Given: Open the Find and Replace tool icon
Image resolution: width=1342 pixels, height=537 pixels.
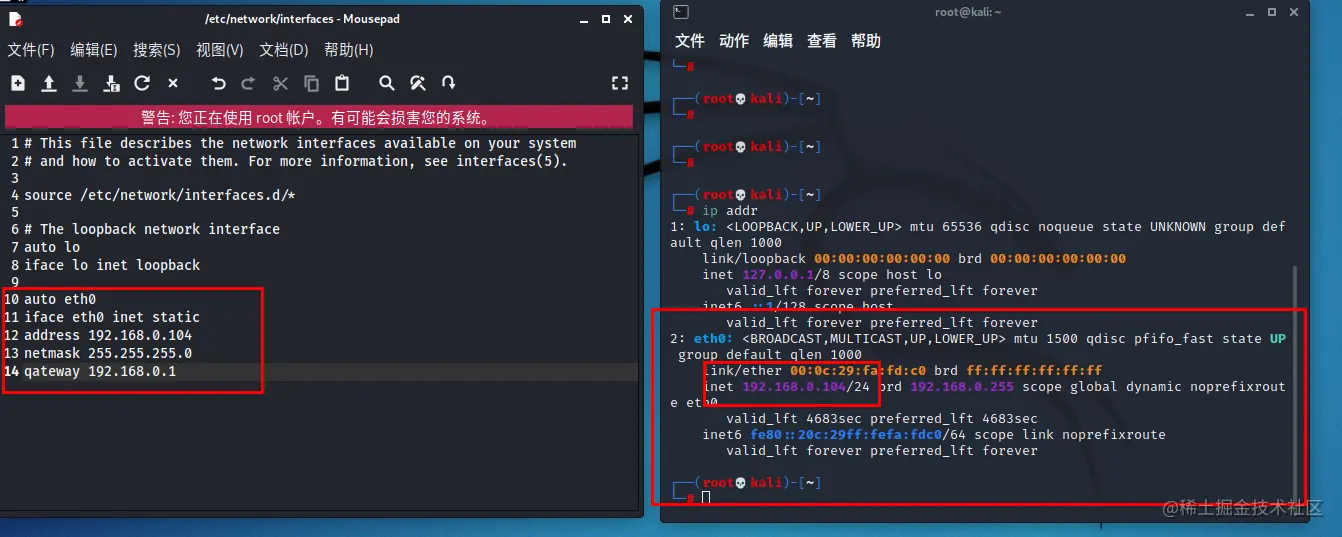Looking at the screenshot, I should pos(418,83).
